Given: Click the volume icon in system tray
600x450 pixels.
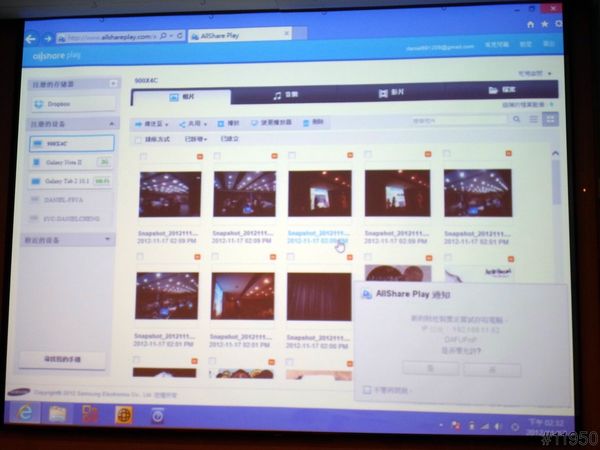Looking at the screenshot, I should point(498,426).
